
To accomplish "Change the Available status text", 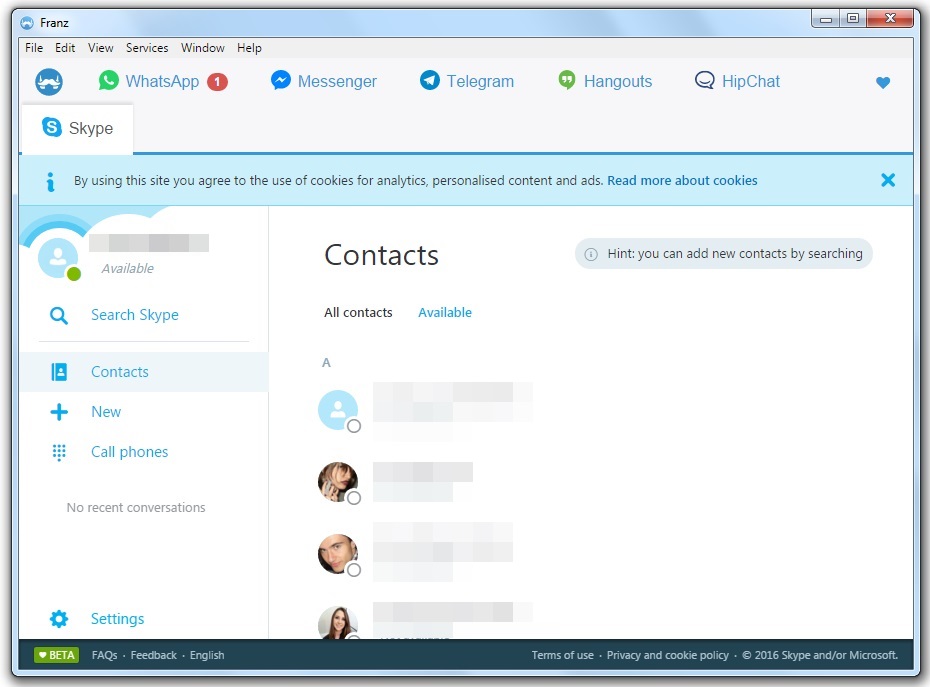I will pos(128,268).
